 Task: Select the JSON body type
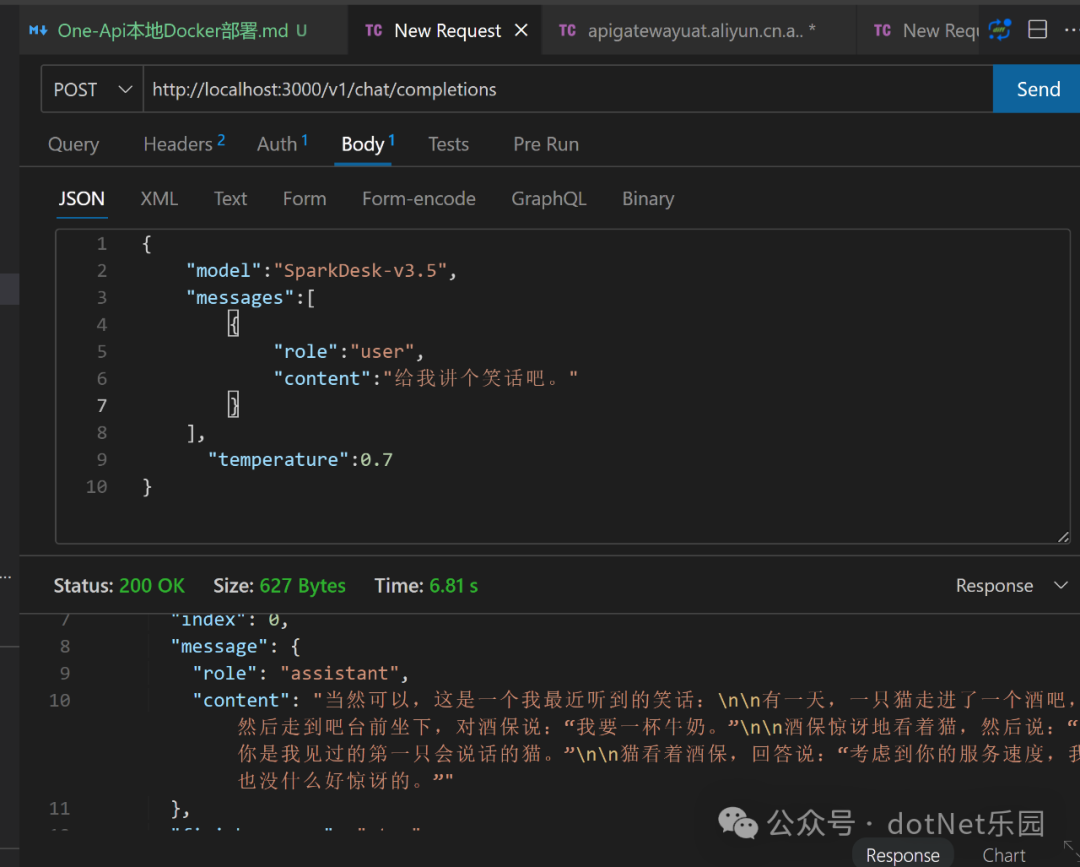[81, 199]
